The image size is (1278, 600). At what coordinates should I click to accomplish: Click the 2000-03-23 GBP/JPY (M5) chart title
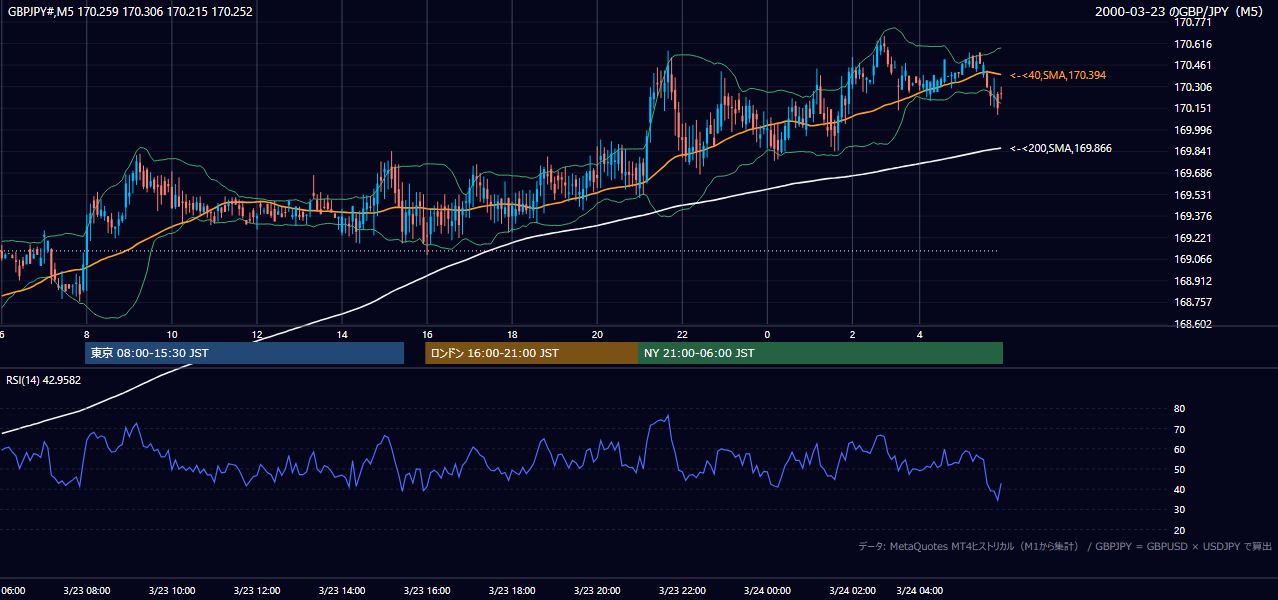tap(1181, 12)
